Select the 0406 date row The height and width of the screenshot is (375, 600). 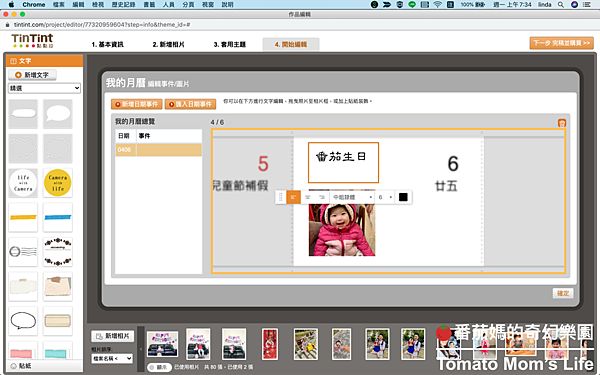[158, 150]
